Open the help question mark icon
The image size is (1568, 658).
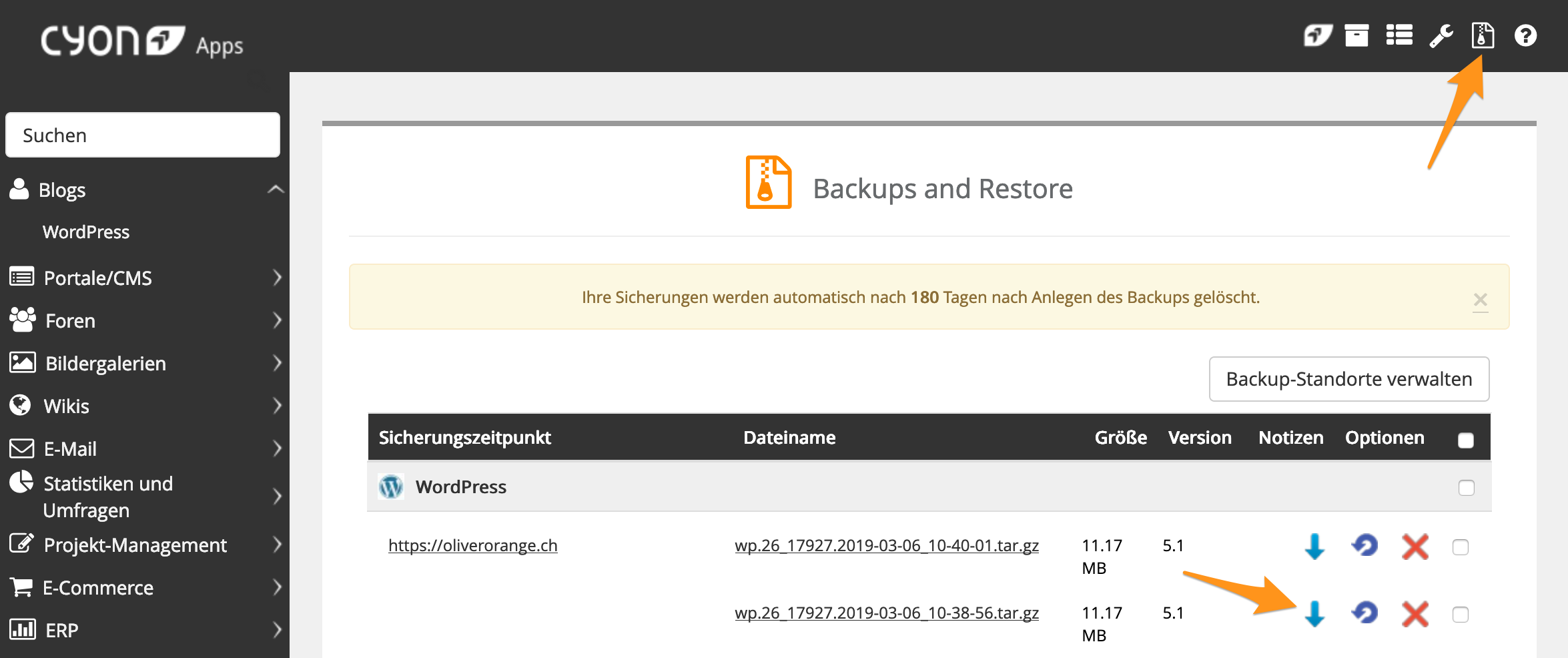[x=1525, y=35]
